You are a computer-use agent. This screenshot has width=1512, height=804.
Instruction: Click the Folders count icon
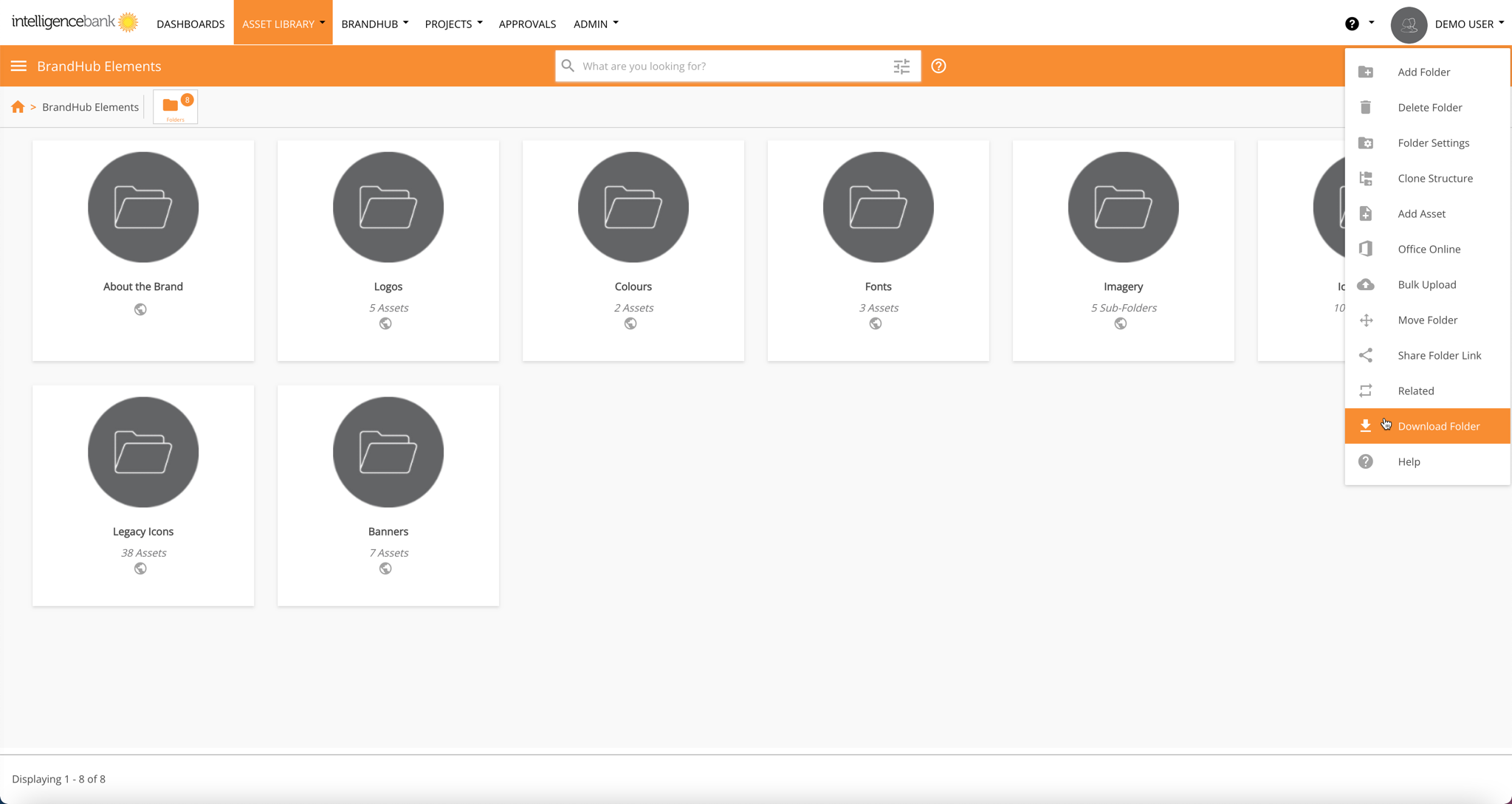[175, 107]
